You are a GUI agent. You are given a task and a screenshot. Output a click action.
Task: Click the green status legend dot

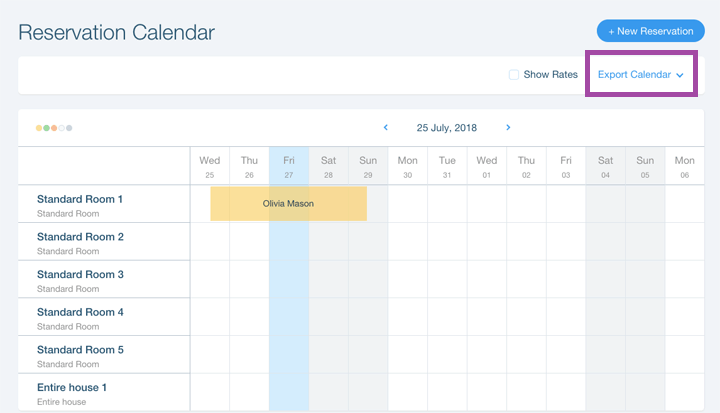point(46,128)
